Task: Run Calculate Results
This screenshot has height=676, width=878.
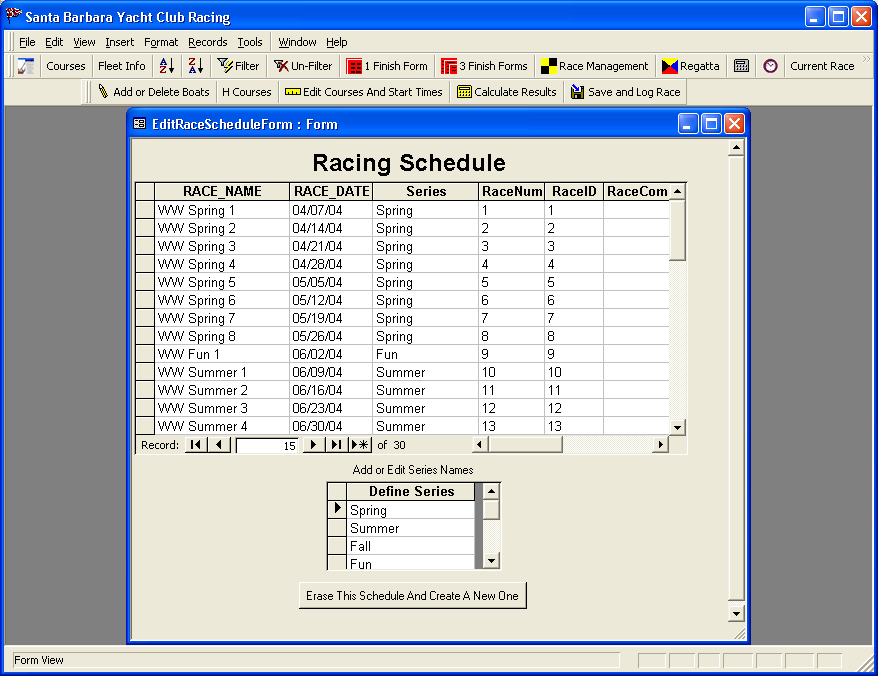Action: (507, 92)
